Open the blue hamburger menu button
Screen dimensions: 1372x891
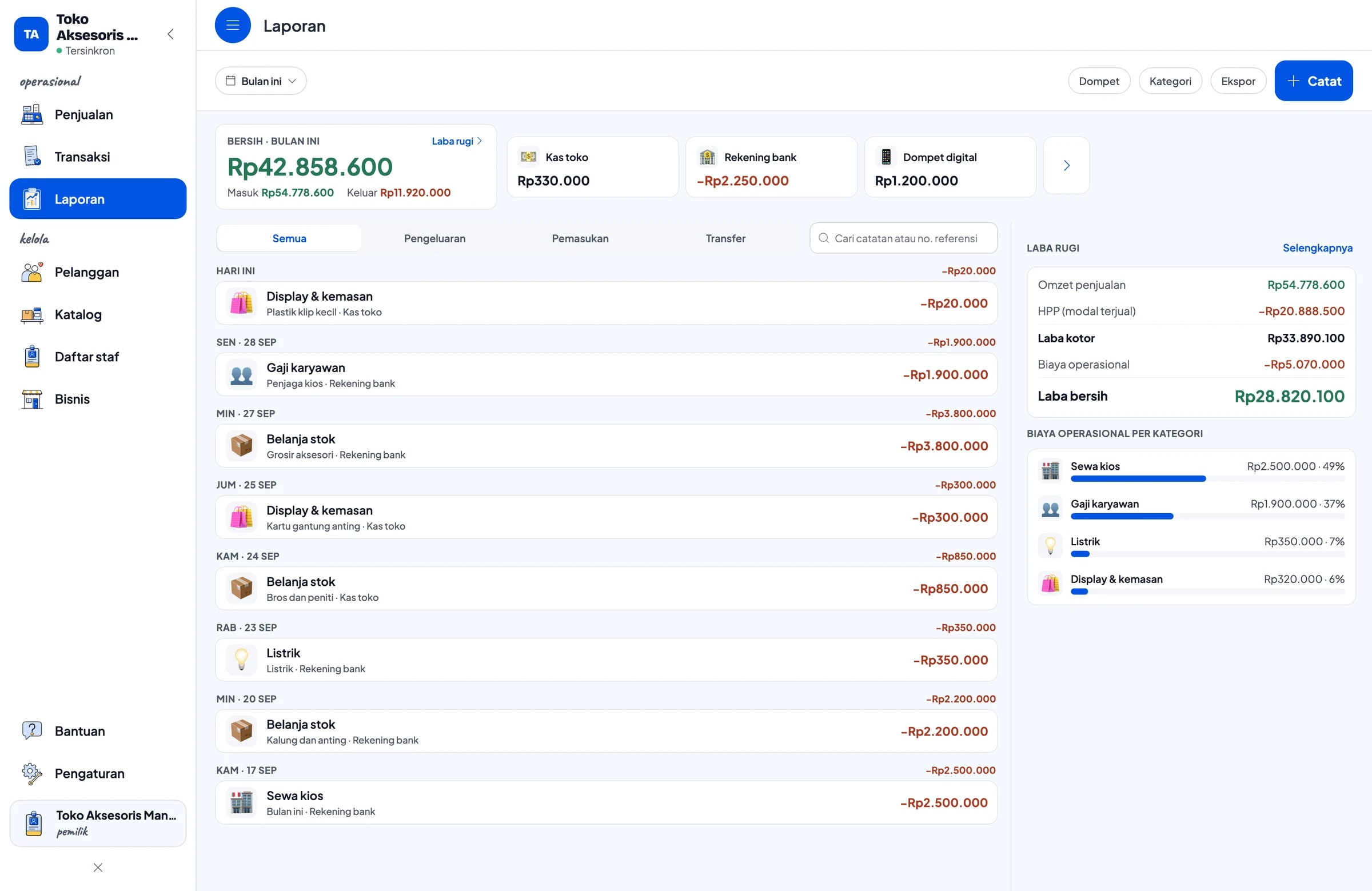(x=232, y=25)
